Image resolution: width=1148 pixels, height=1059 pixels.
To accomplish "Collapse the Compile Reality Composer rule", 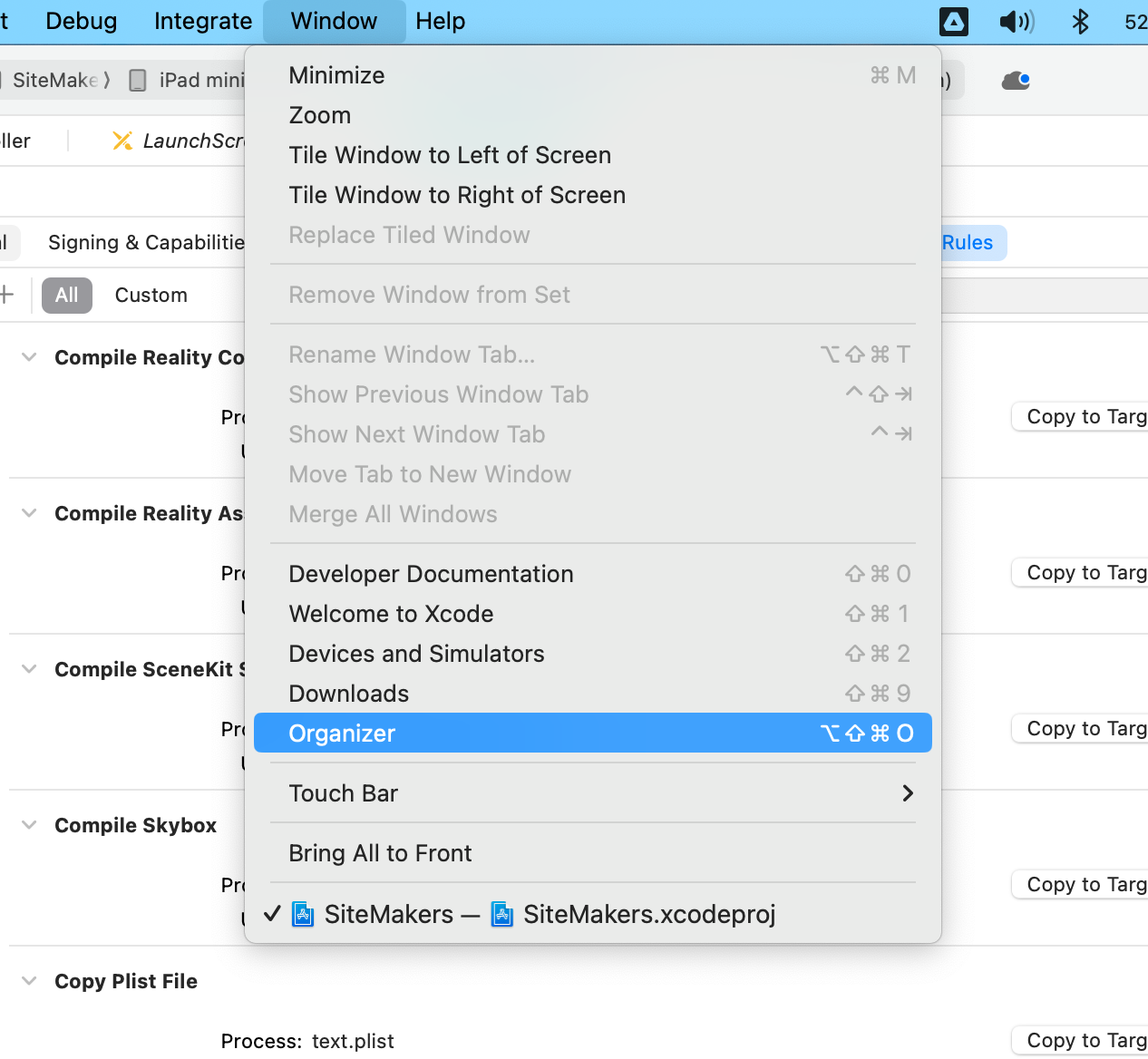I will pos(29,357).
